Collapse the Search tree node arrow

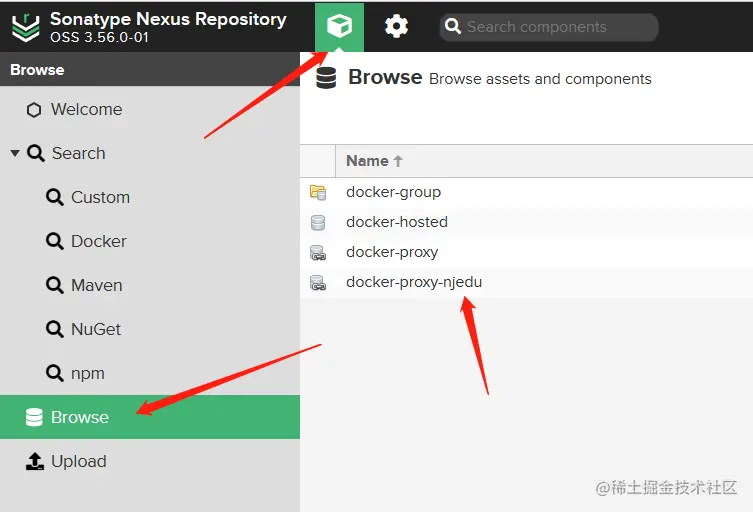[15, 153]
